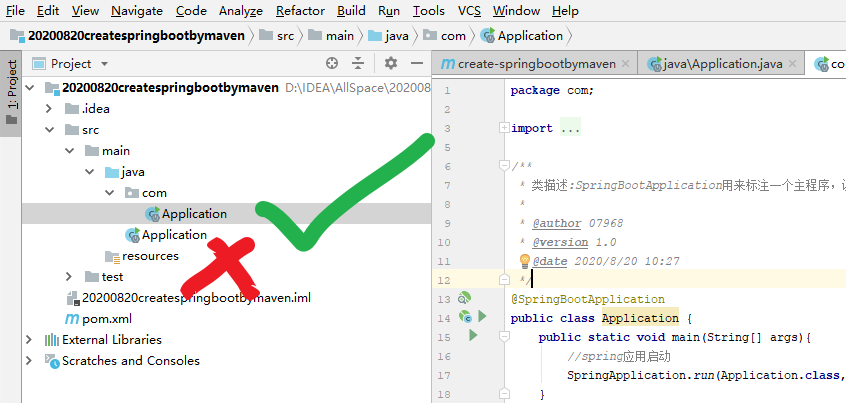
Task: Open the Build menu
Action: tap(351, 11)
